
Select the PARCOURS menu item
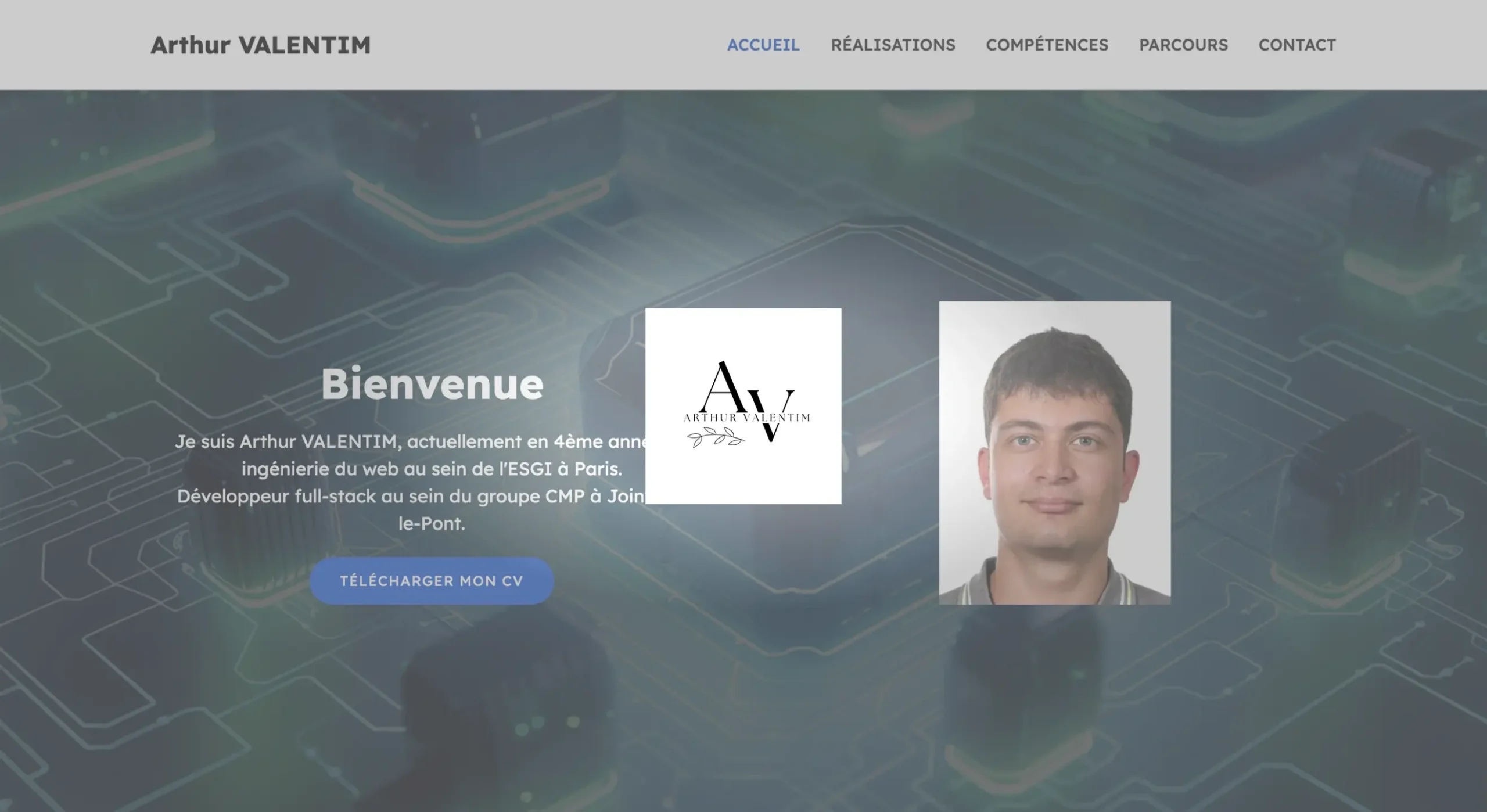[x=1183, y=45]
